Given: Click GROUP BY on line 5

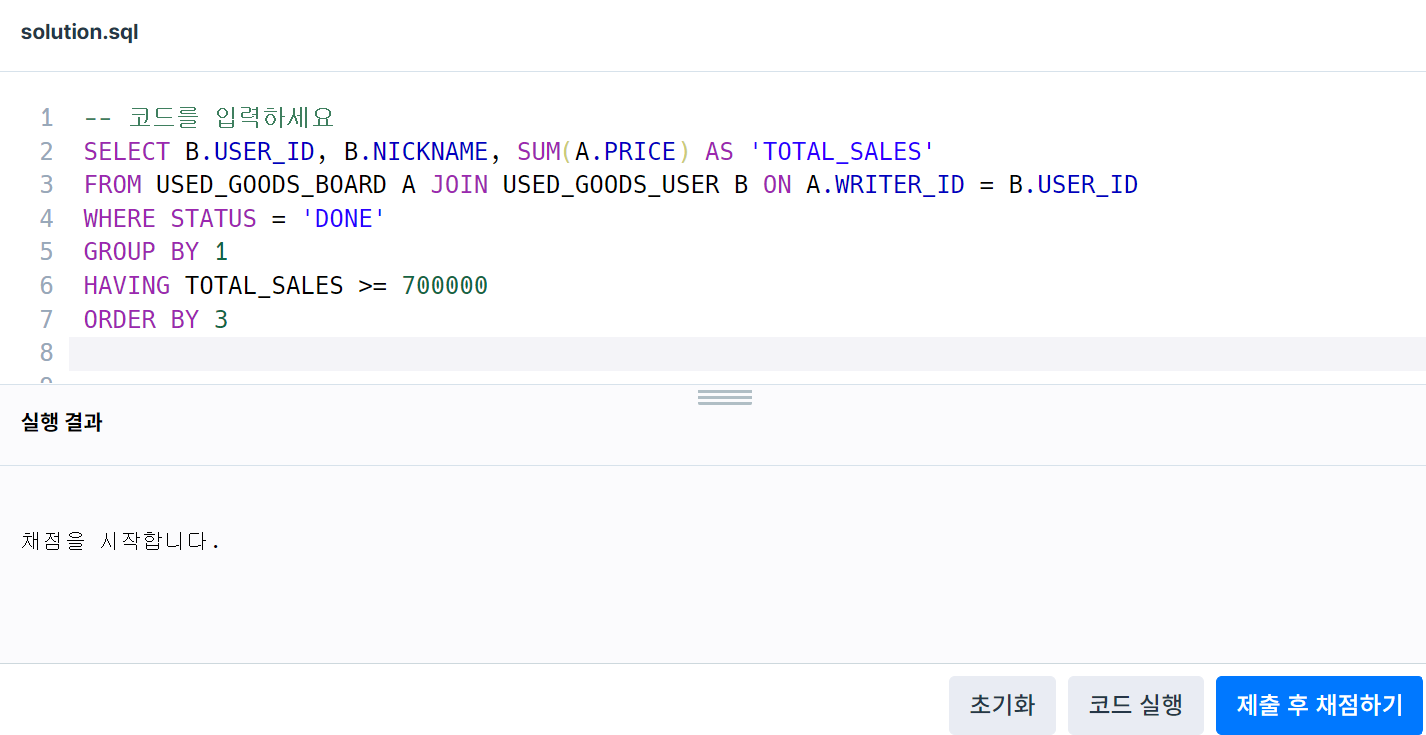Looking at the screenshot, I should click(x=141, y=252).
